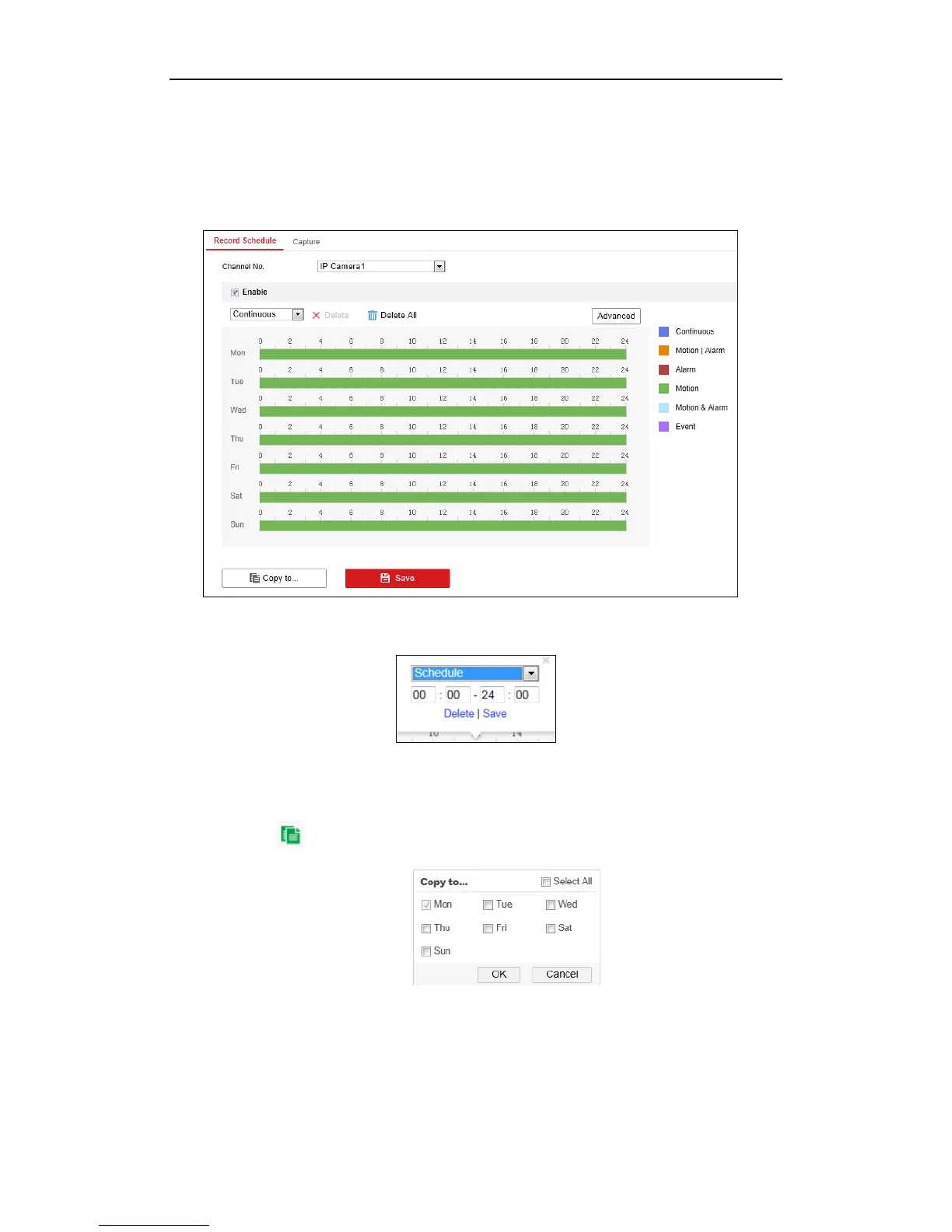
Task: Click the red X Delete icon
Action: click(317, 316)
